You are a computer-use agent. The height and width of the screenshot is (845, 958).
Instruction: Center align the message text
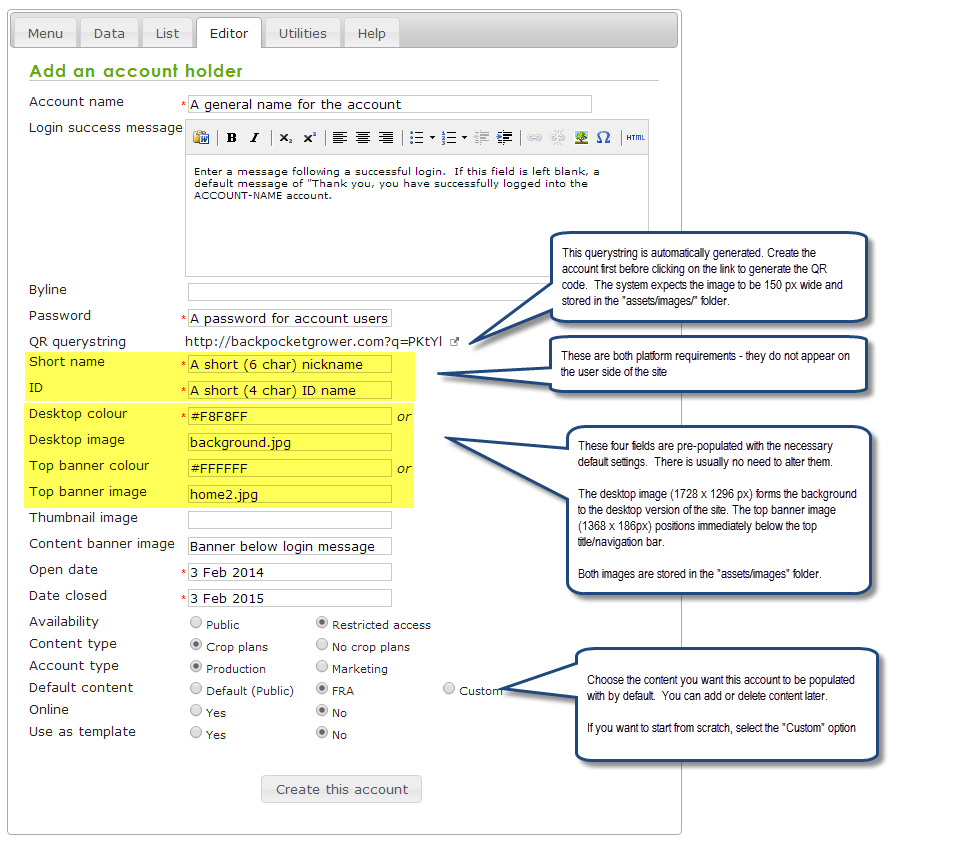click(362, 138)
